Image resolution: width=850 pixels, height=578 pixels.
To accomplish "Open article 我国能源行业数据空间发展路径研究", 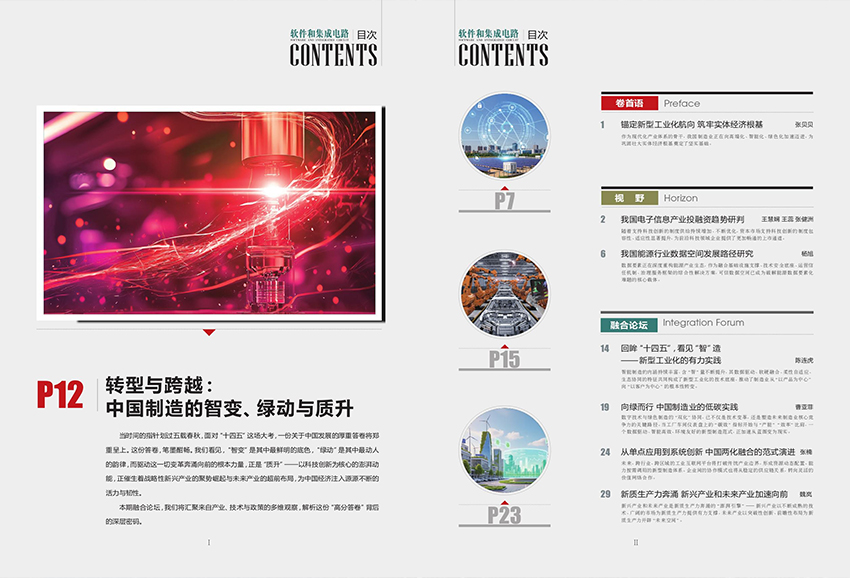I will (686, 254).
